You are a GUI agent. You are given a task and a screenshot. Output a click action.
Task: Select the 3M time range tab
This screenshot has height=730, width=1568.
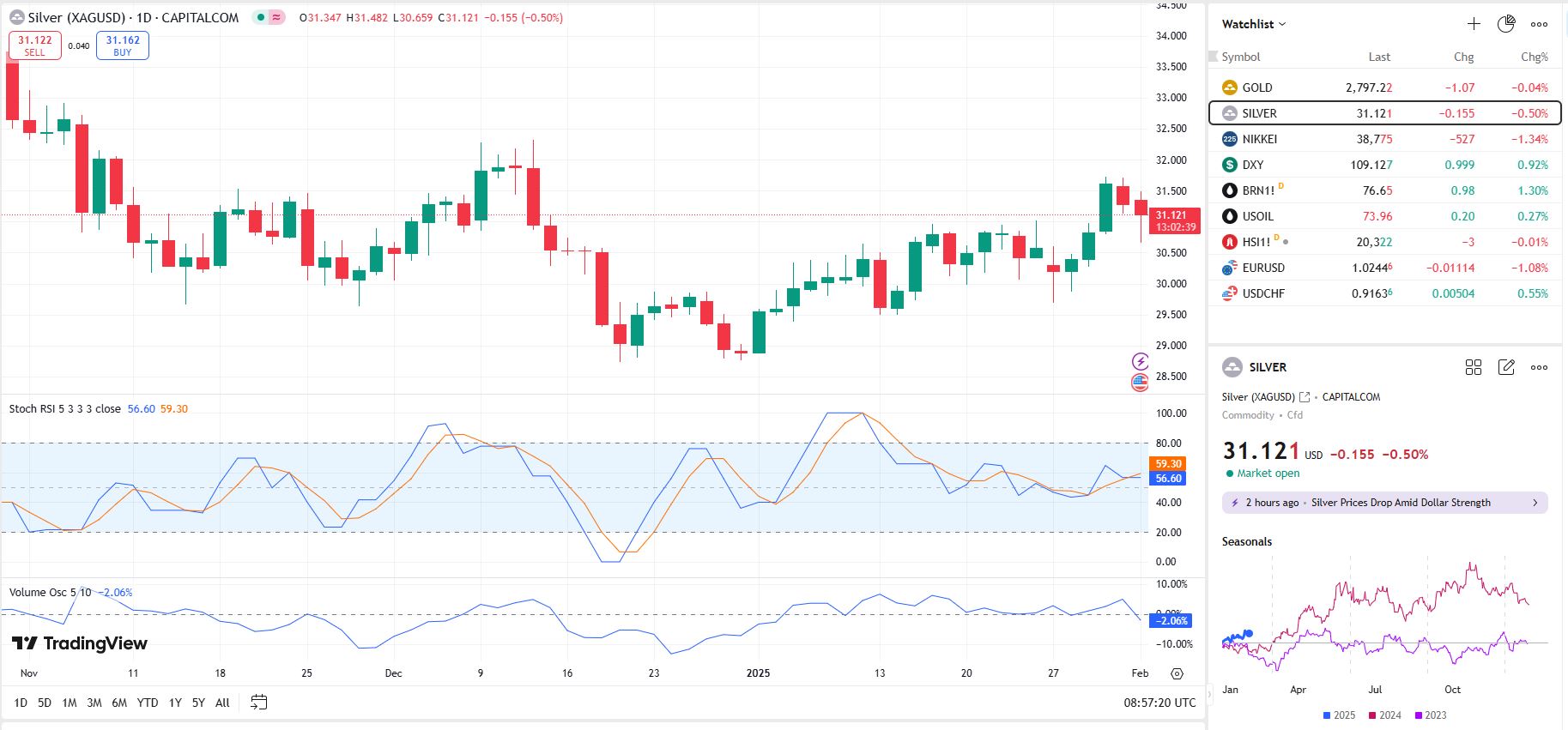(x=94, y=703)
